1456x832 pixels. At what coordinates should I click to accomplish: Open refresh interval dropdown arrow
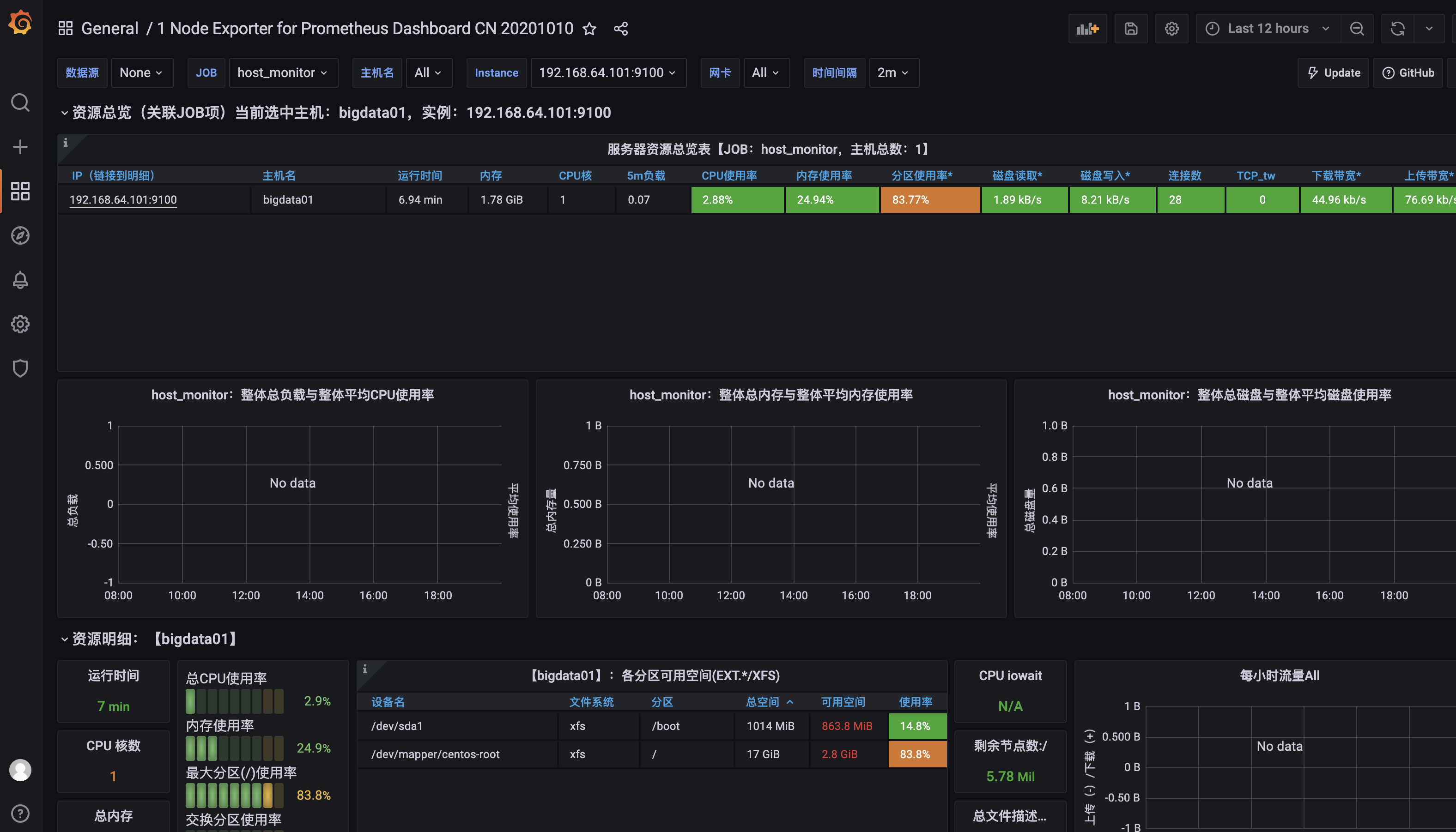[x=1429, y=29]
